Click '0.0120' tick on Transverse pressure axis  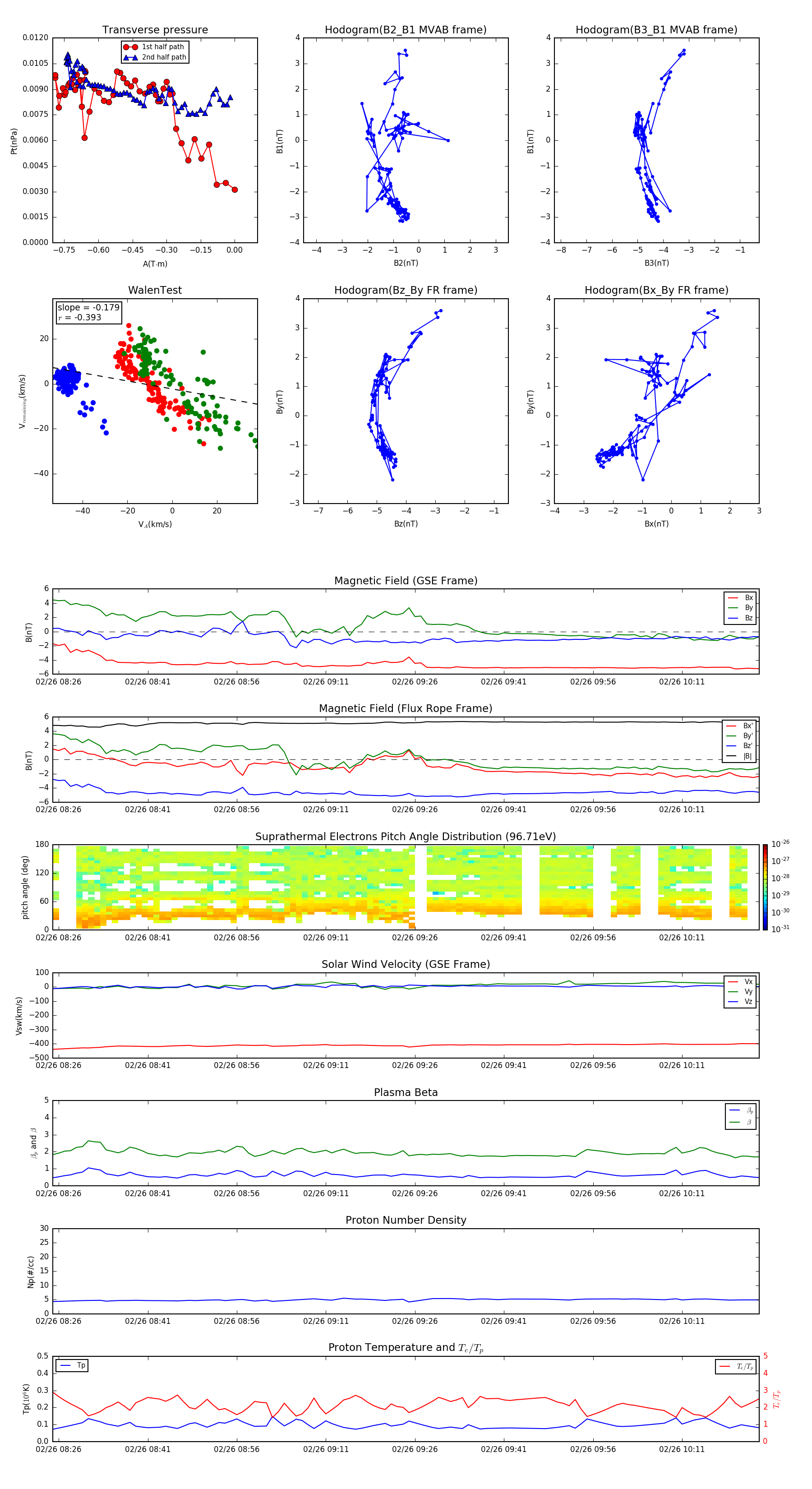pyautogui.click(x=35, y=37)
